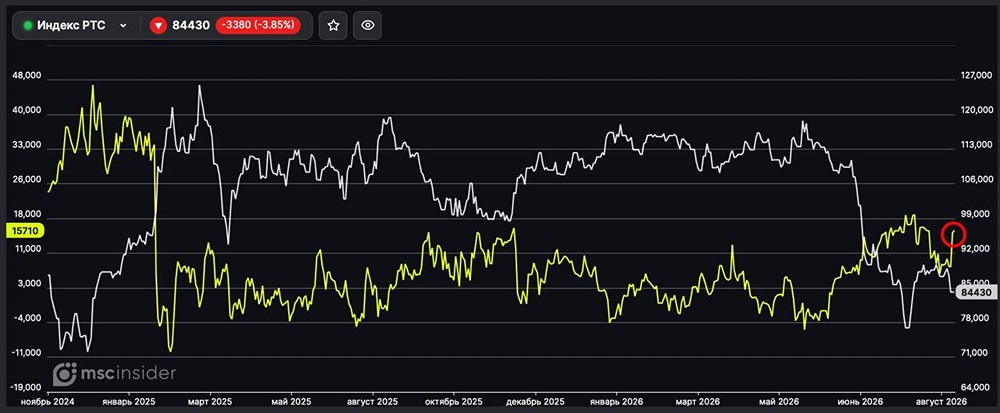1000x413 pixels.
Task: Click the -11,000 left axis value
Action: point(25,352)
